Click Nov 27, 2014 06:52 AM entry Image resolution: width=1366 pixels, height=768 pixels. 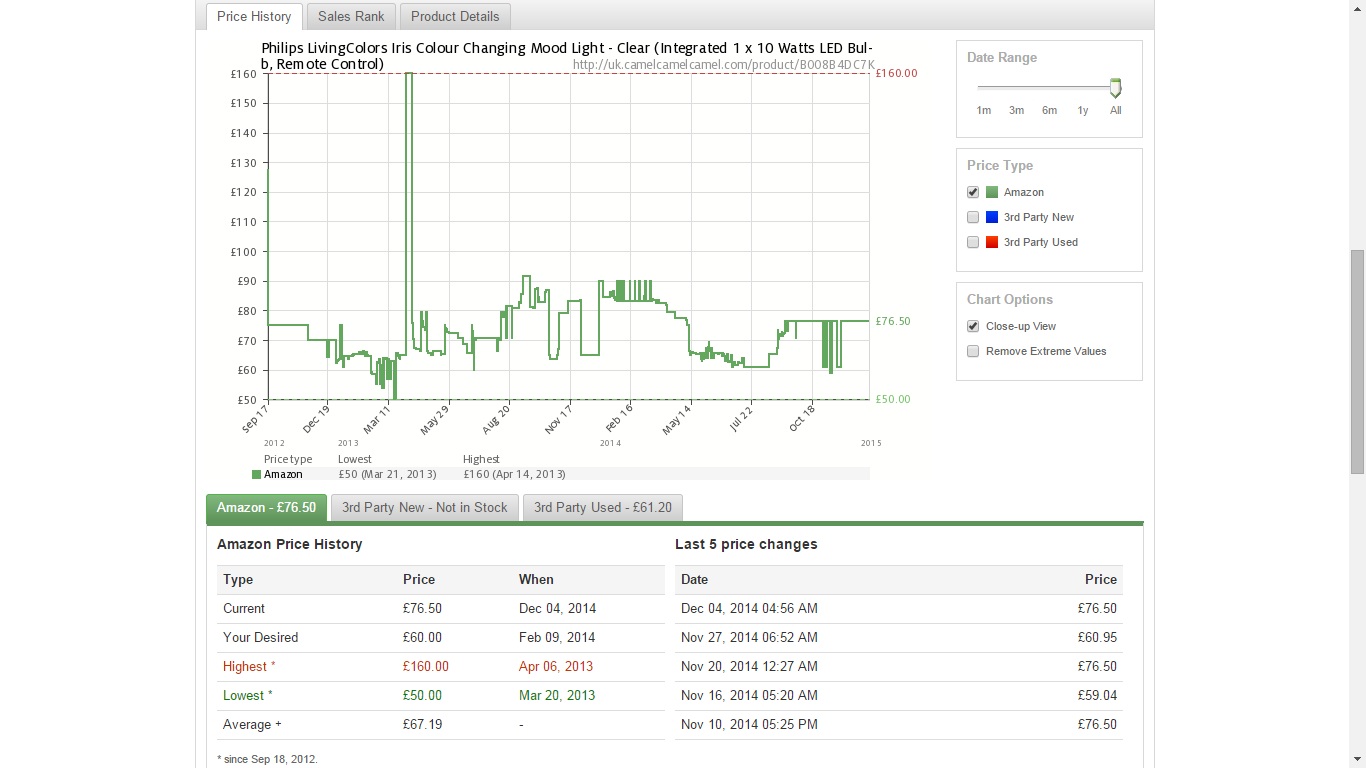(x=749, y=637)
